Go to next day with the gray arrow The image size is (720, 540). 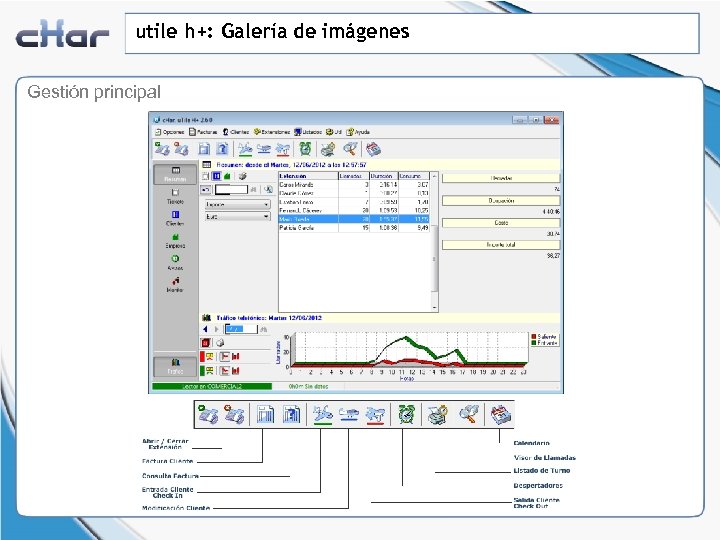point(216,329)
